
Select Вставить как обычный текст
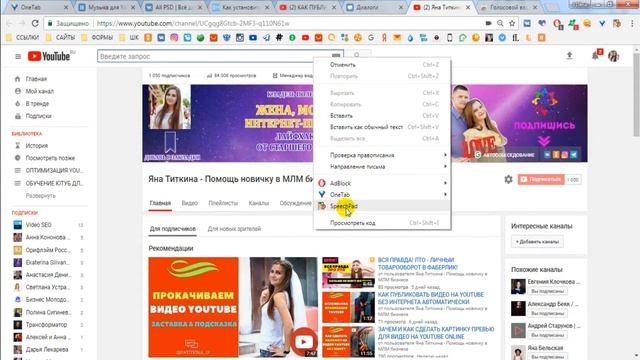[382, 127]
